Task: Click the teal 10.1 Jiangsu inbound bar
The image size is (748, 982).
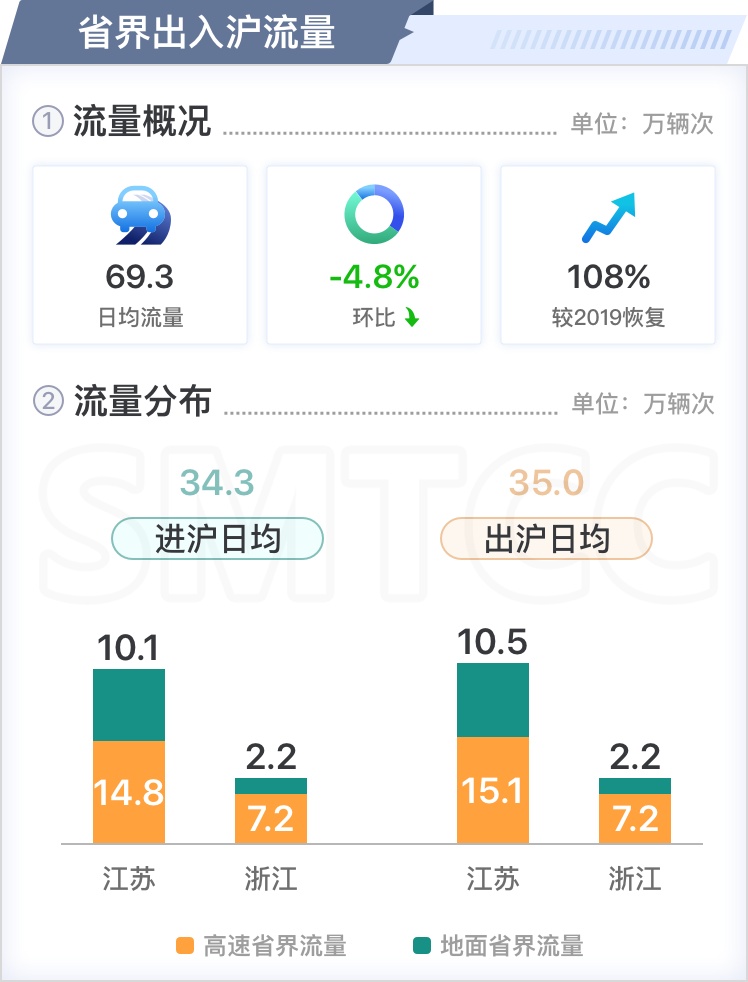Action: (x=129, y=705)
